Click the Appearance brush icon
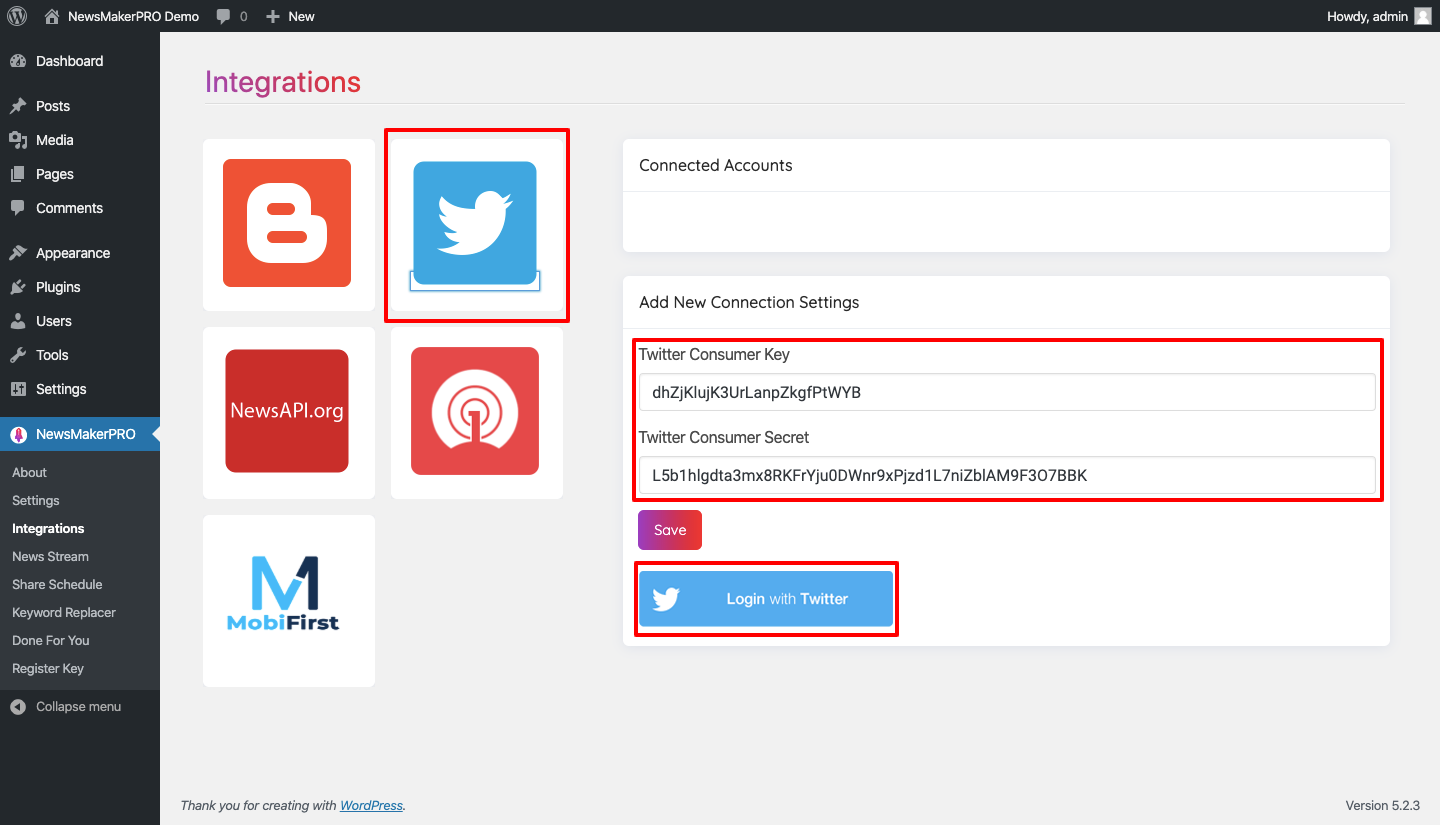The image size is (1440, 825). click(18, 253)
